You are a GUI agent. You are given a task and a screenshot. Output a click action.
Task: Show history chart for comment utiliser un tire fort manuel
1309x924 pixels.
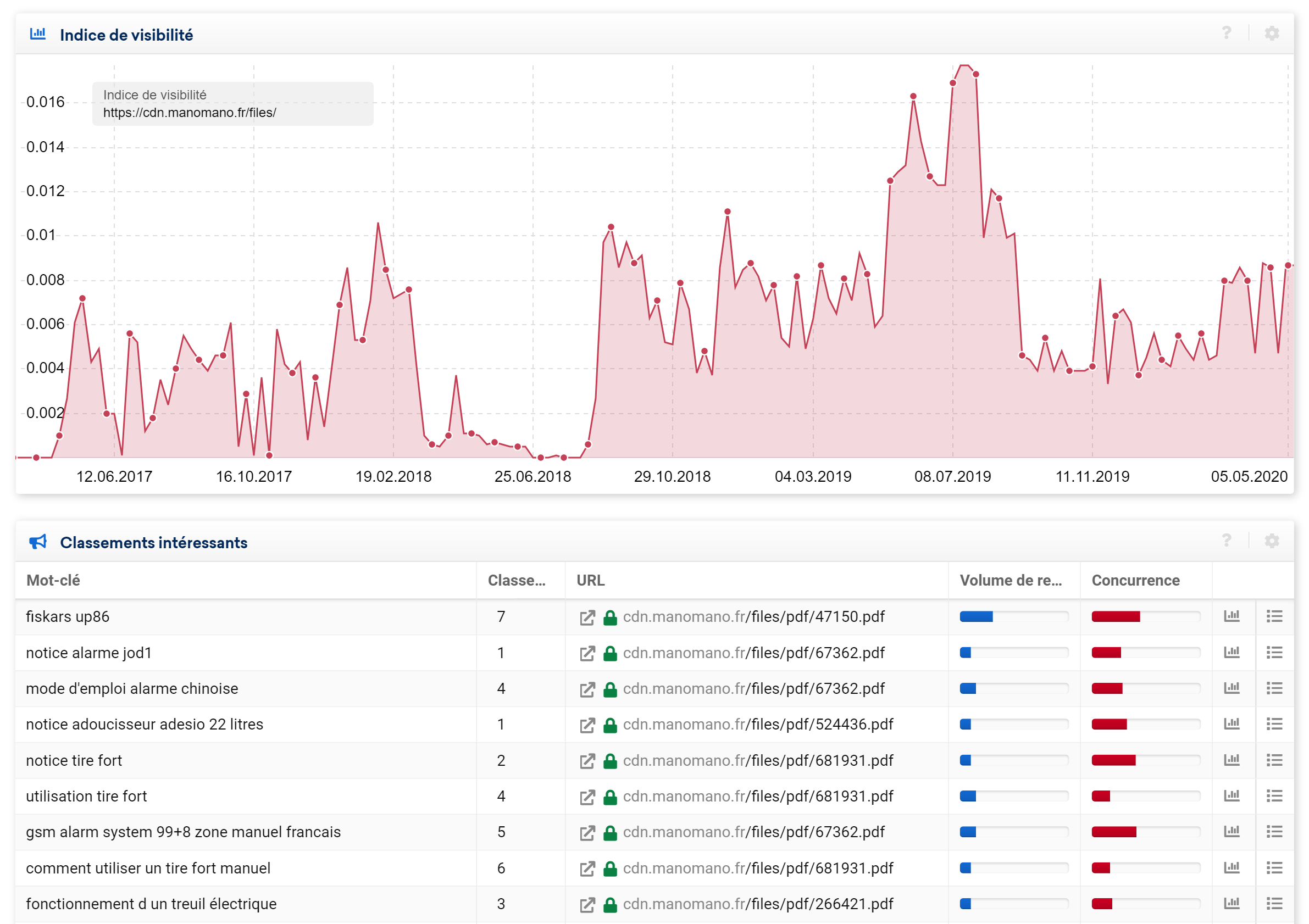click(x=1232, y=867)
